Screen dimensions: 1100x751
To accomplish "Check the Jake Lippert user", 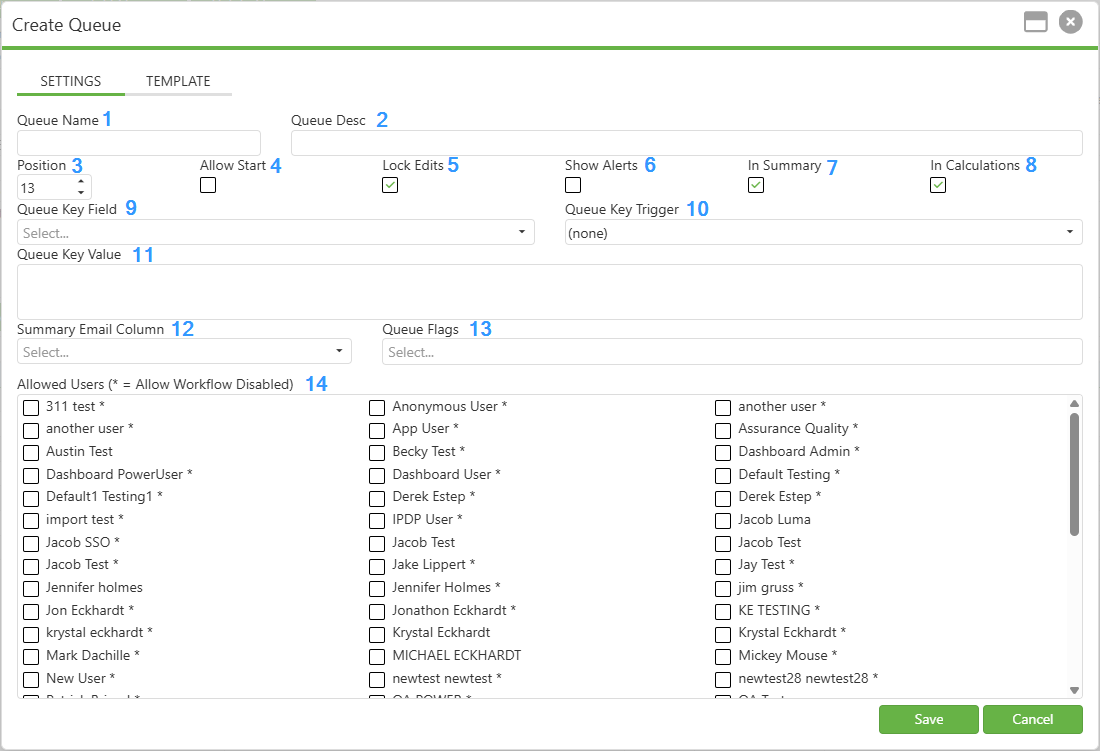I will [x=377, y=566].
